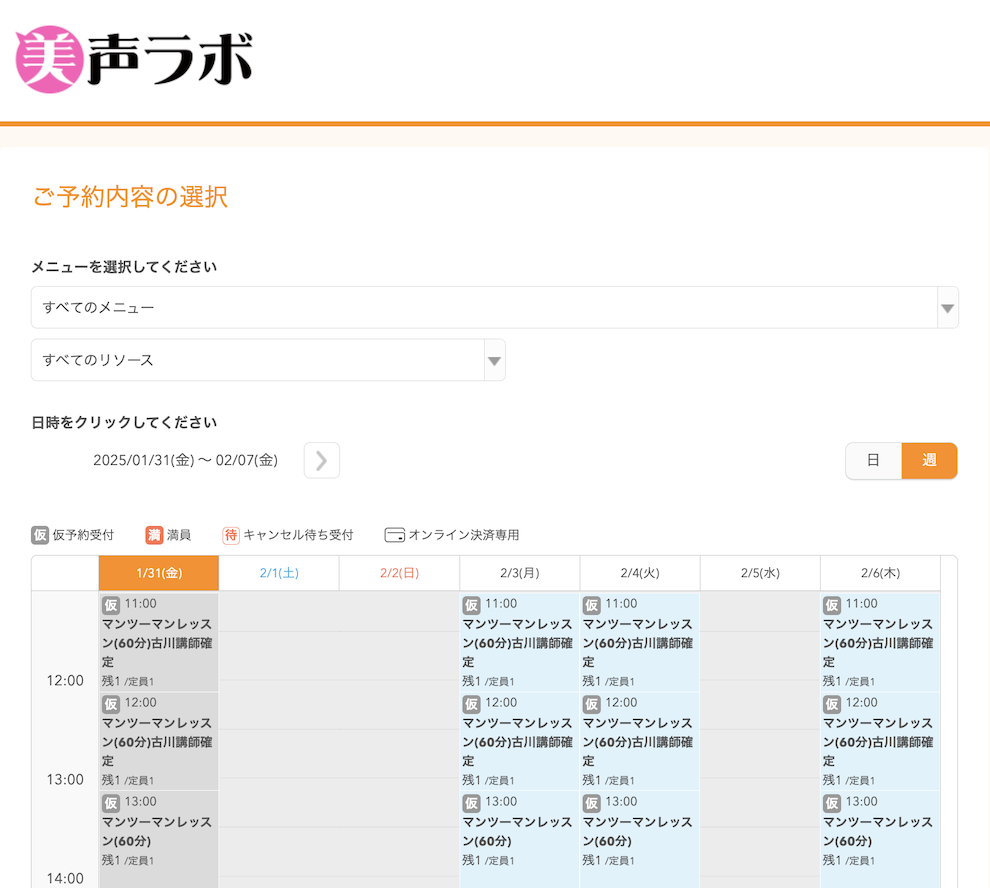Book 2/4 12:00 マンツーマンレッスン slot
The width and height of the screenshot is (990, 888).
639,741
